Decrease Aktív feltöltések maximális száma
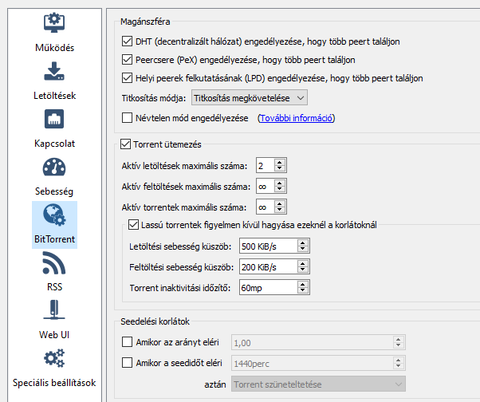 point(280,189)
